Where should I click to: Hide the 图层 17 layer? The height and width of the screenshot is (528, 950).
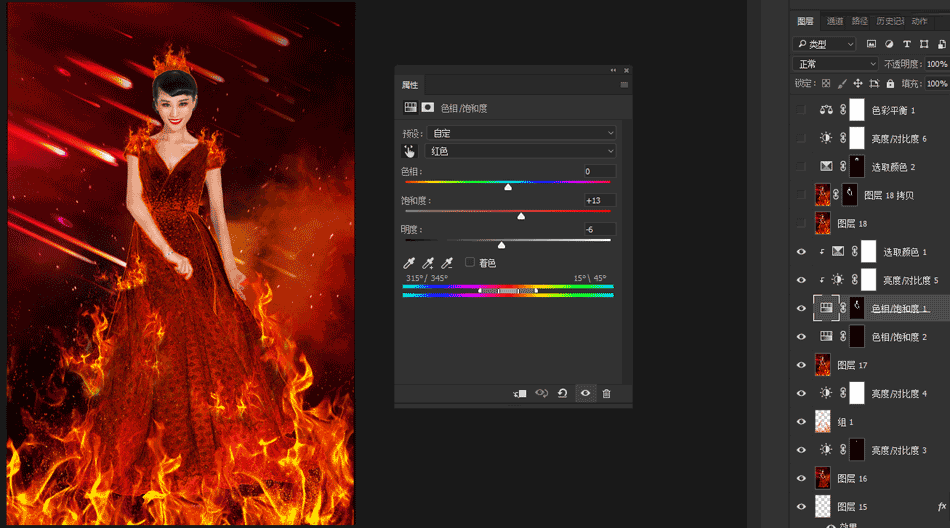[x=801, y=365]
